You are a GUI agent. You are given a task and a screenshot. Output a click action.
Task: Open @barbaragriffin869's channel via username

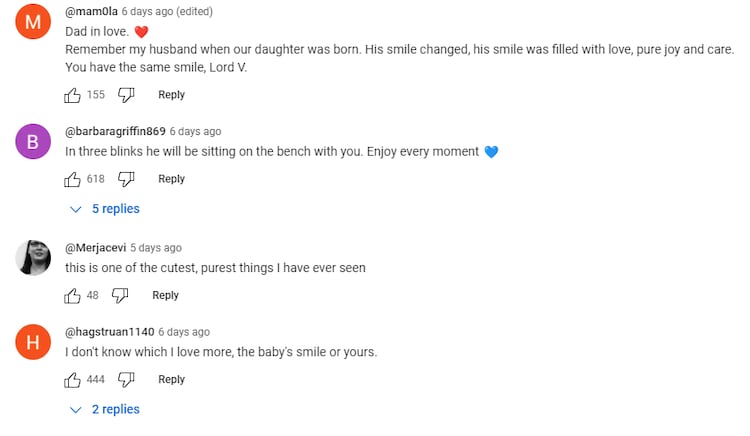click(x=115, y=131)
